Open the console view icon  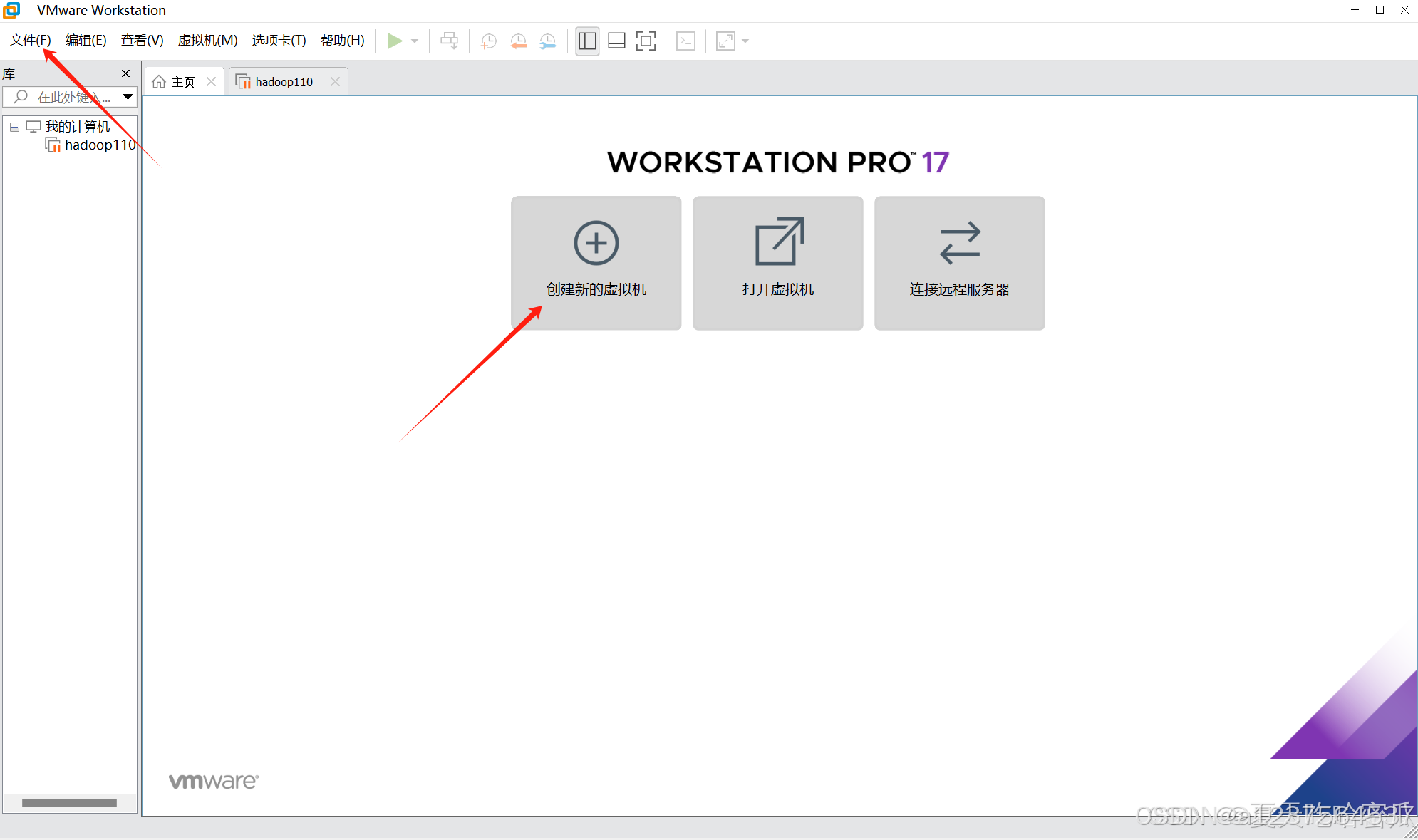pos(685,41)
